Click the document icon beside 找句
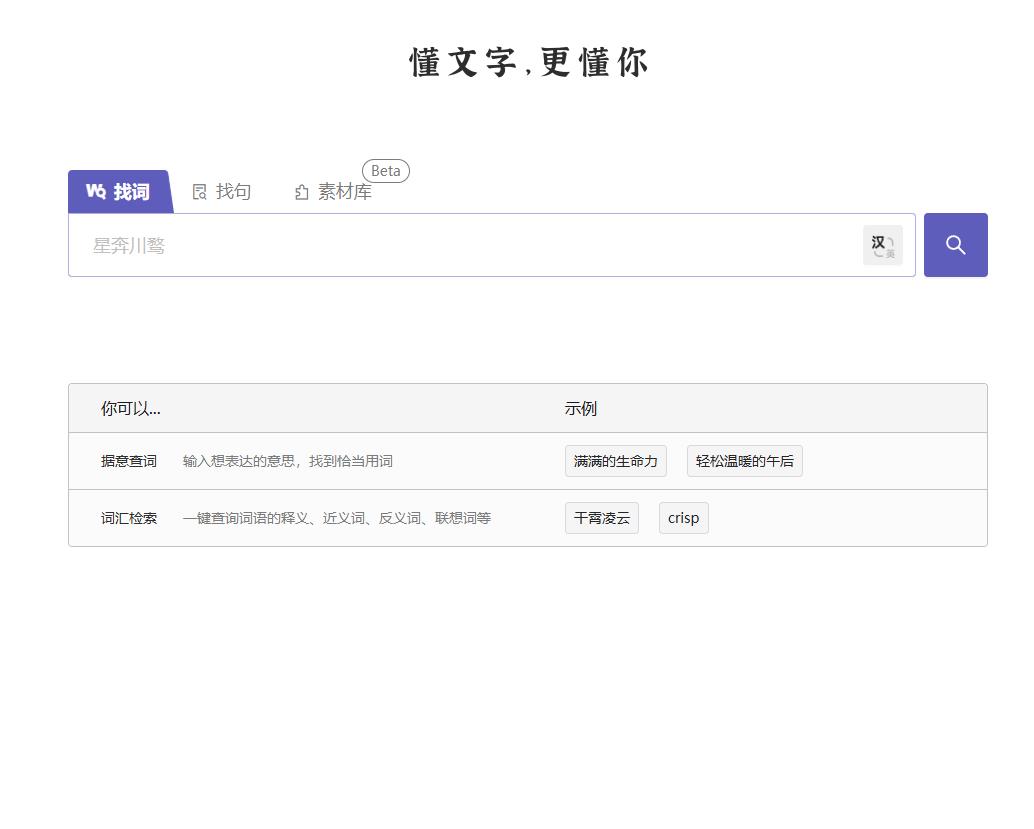This screenshot has width=1034, height=829. pyautogui.click(x=200, y=191)
